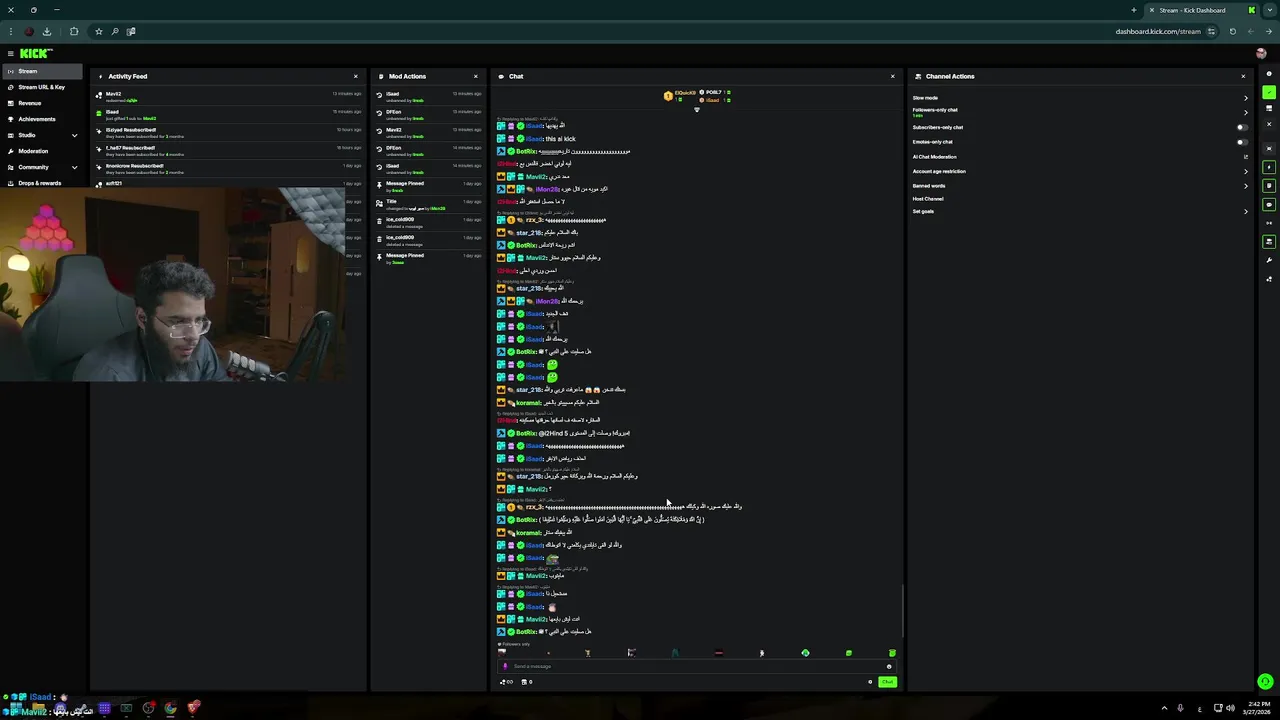
Task: Select the rightmost green cube emote
Action: click(x=892, y=653)
